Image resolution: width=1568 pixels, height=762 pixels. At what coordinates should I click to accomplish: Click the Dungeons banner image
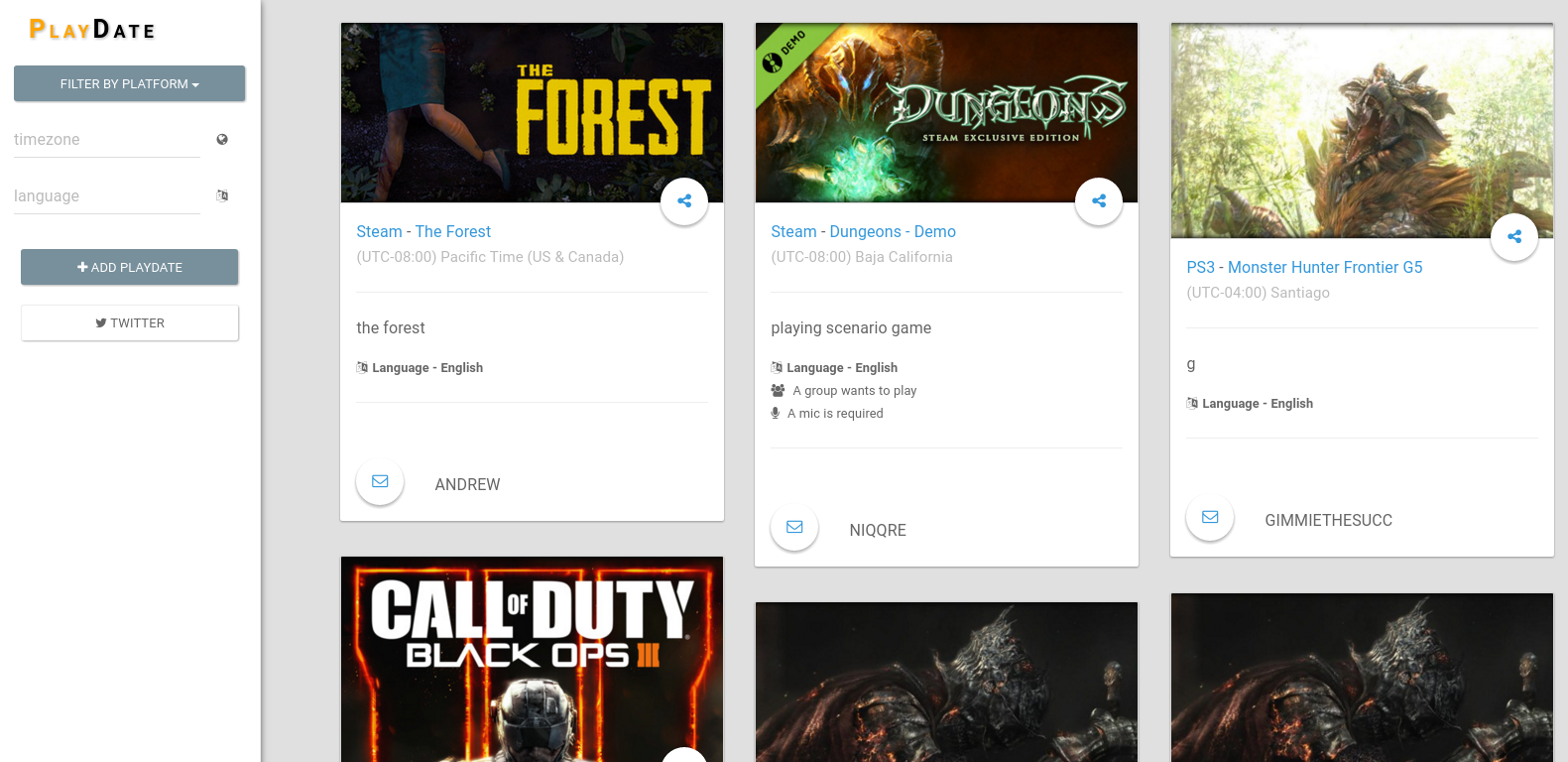(x=946, y=112)
